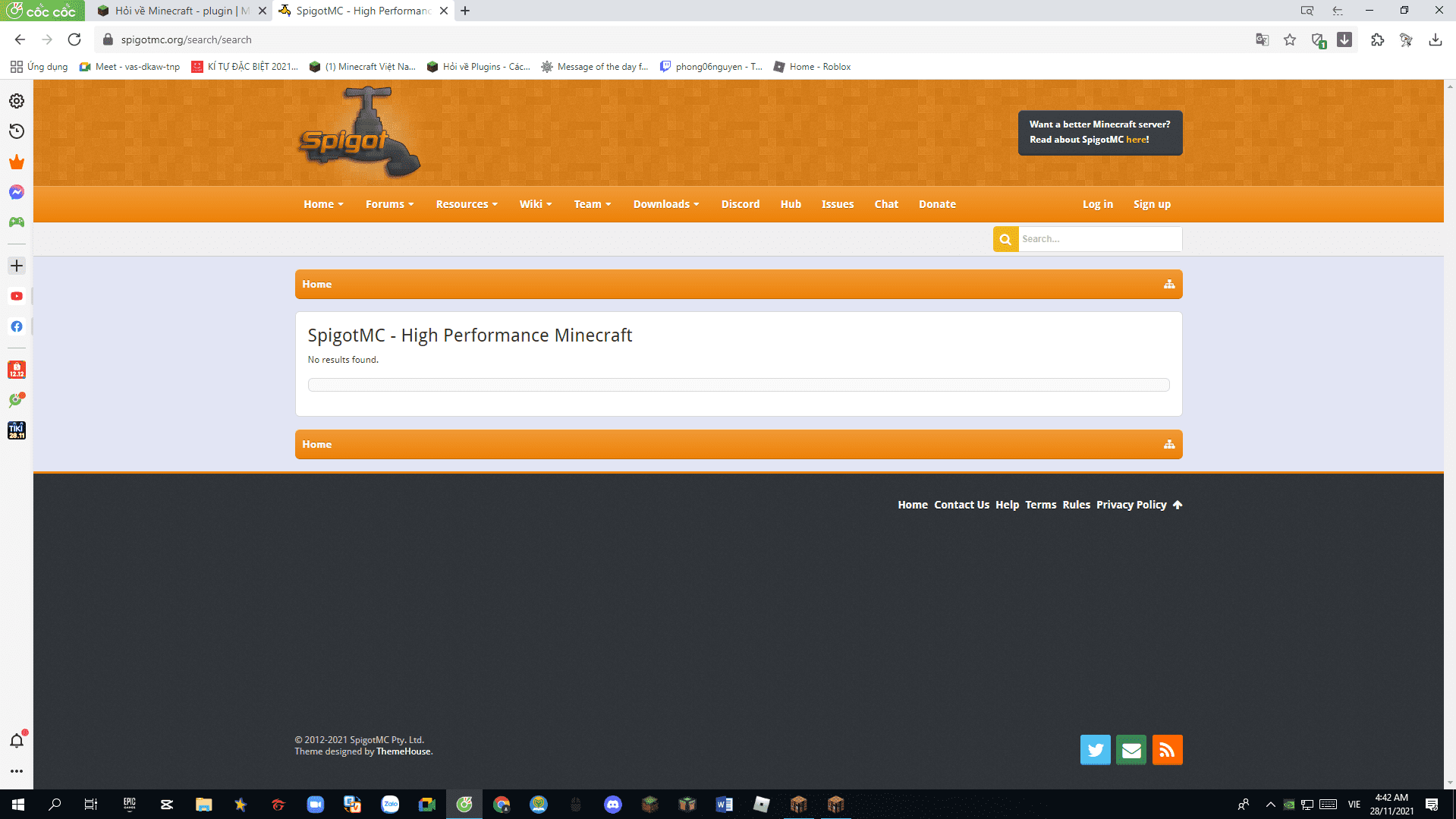Open the Rules footer link

click(1076, 505)
